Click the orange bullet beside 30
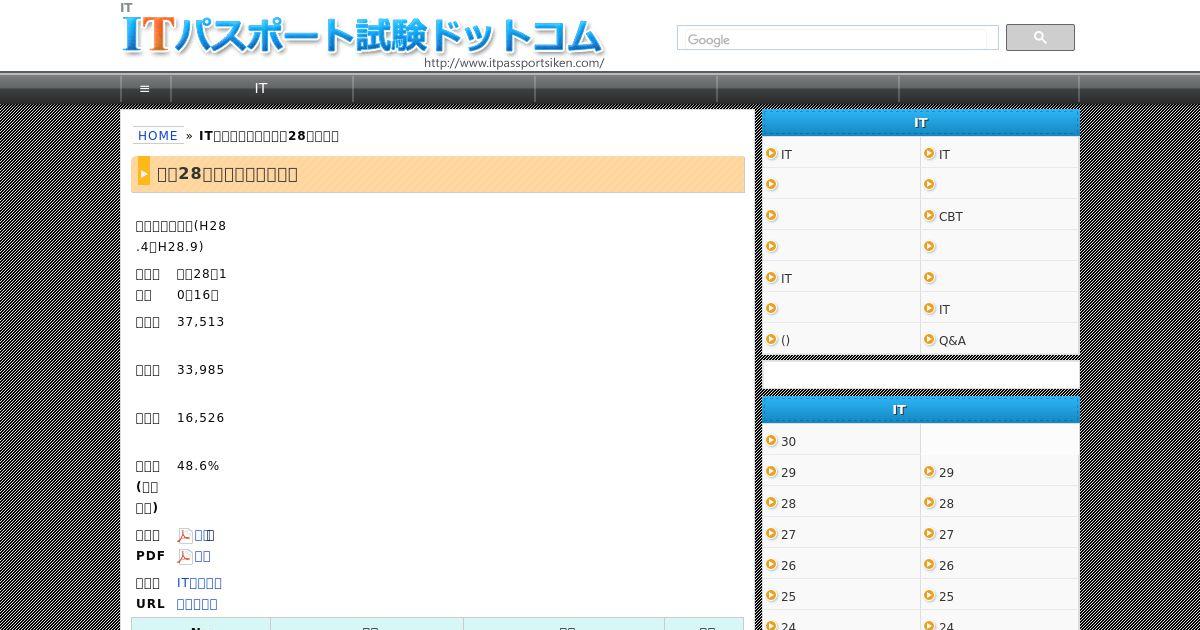The height and width of the screenshot is (630, 1200). pyautogui.click(x=771, y=441)
